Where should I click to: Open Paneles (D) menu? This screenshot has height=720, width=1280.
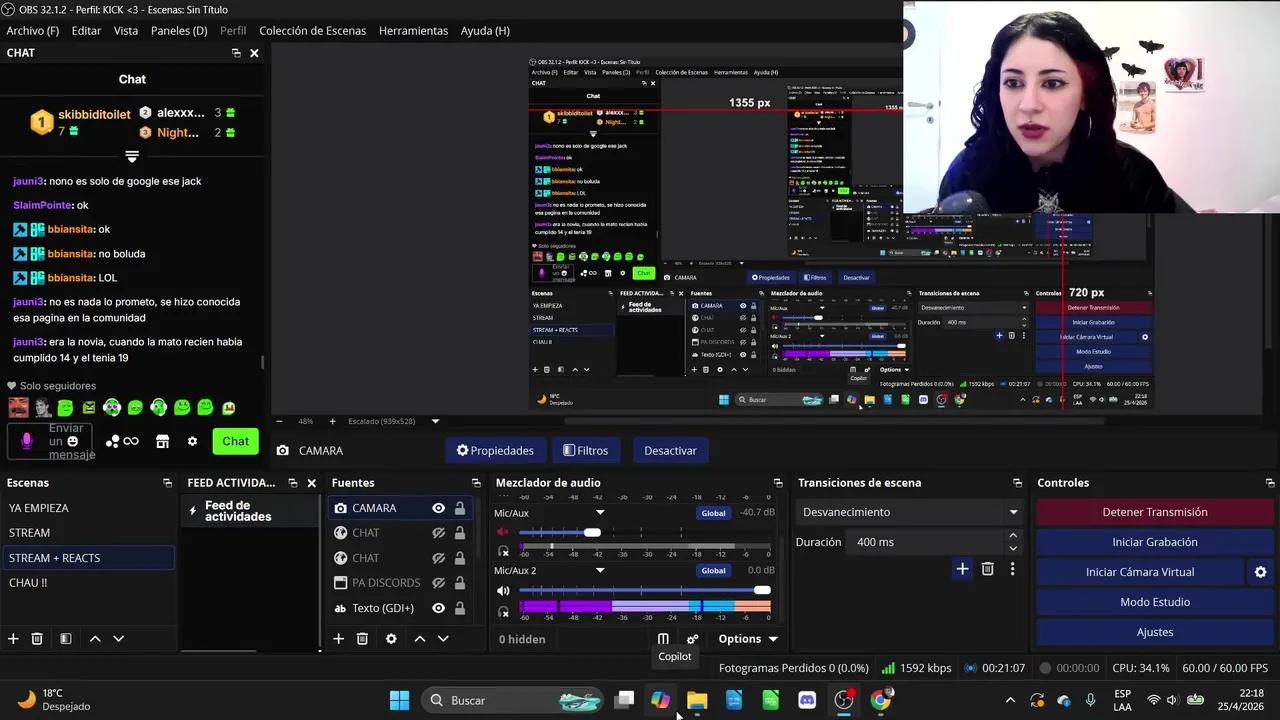(179, 31)
